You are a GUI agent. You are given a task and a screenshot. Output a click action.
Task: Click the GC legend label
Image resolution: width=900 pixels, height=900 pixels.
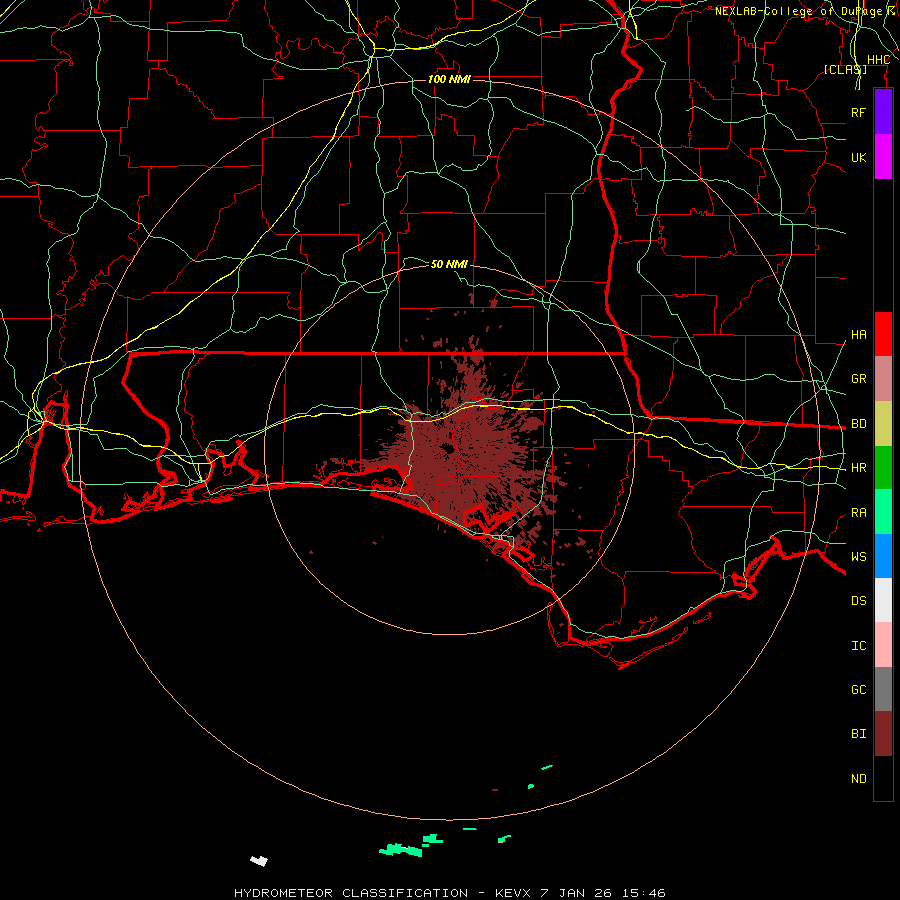point(859,690)
